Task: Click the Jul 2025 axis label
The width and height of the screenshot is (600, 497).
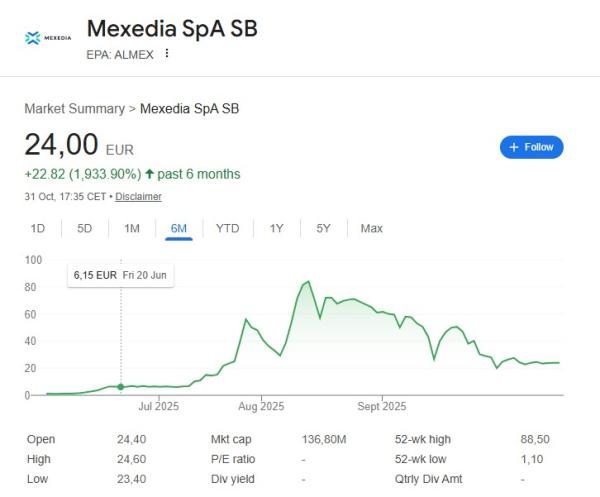Action: coord(158,407)
